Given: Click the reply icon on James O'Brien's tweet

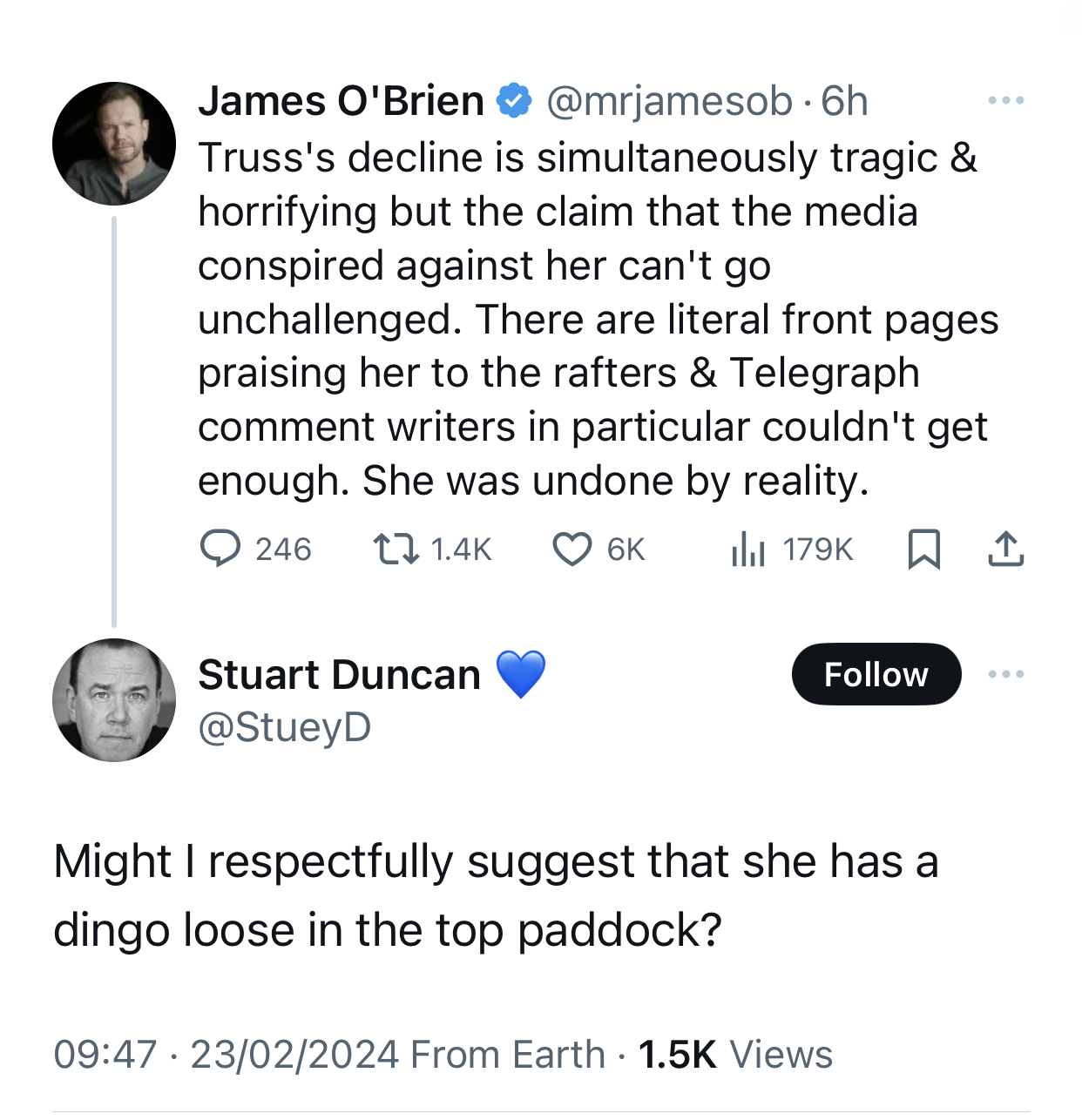Looking at the screenshot, I should point(220,549).
